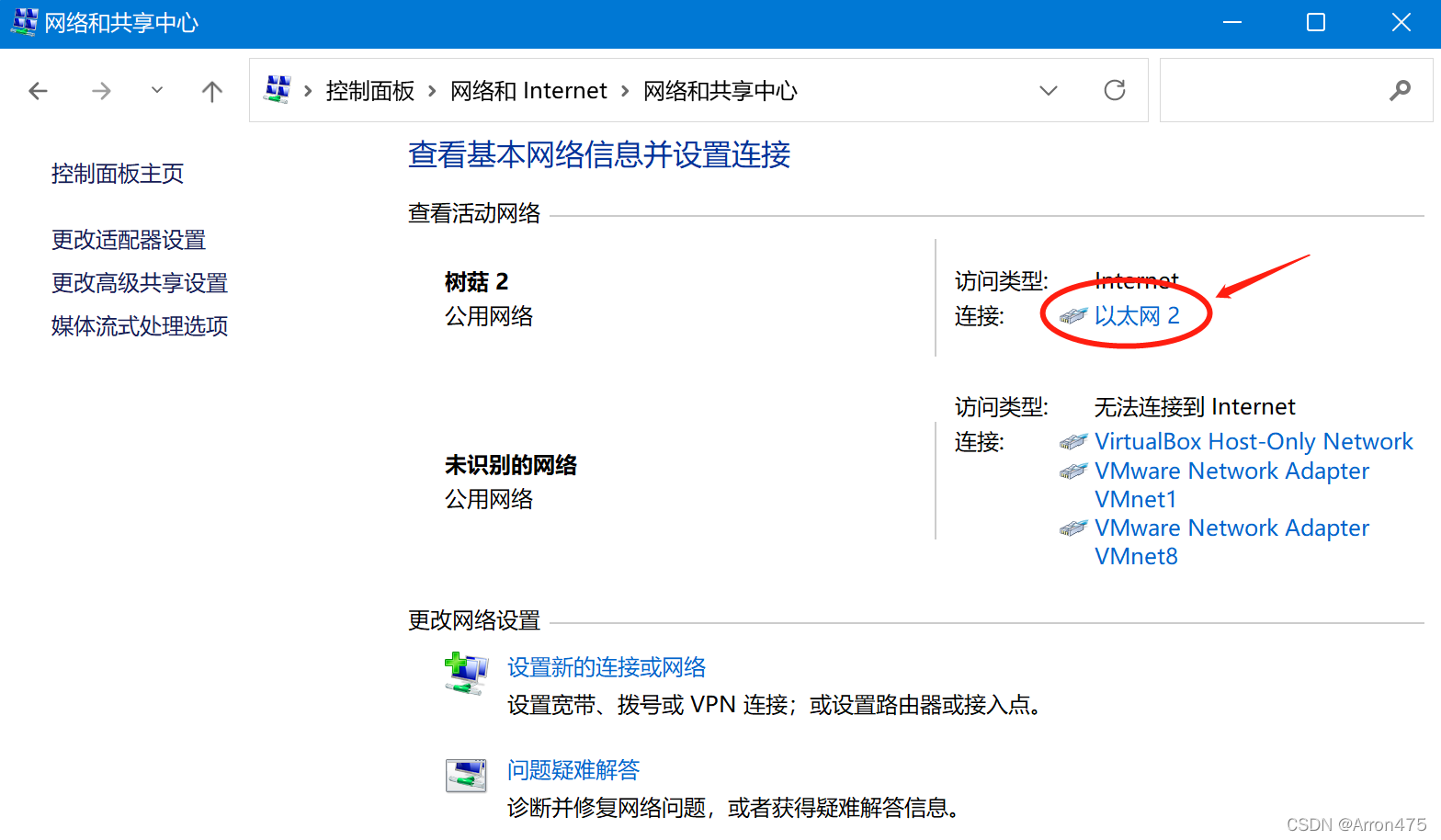Click the window title bar network icon
The height and width of the screenshot is (840, 1441).
(24, 22)
